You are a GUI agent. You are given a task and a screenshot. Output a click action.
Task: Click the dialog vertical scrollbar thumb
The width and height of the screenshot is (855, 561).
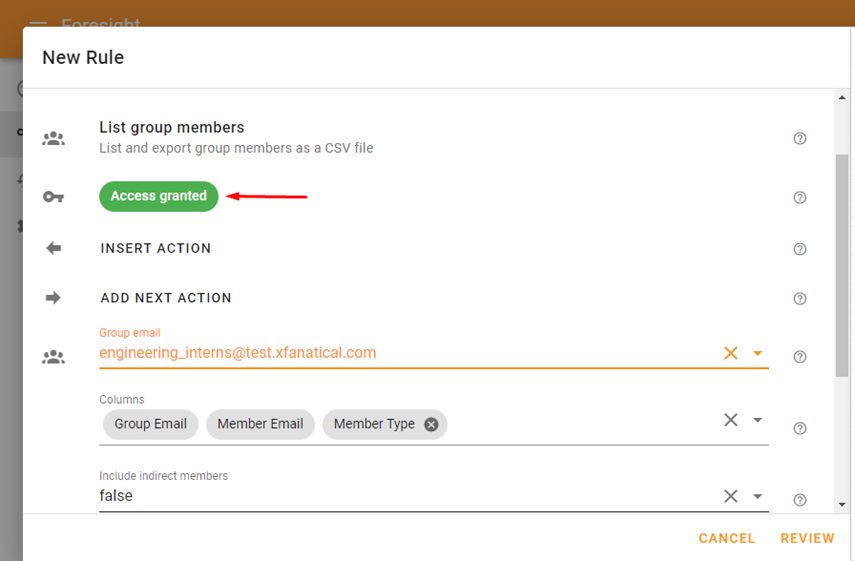pyautogui.click(x=842, y=266)
